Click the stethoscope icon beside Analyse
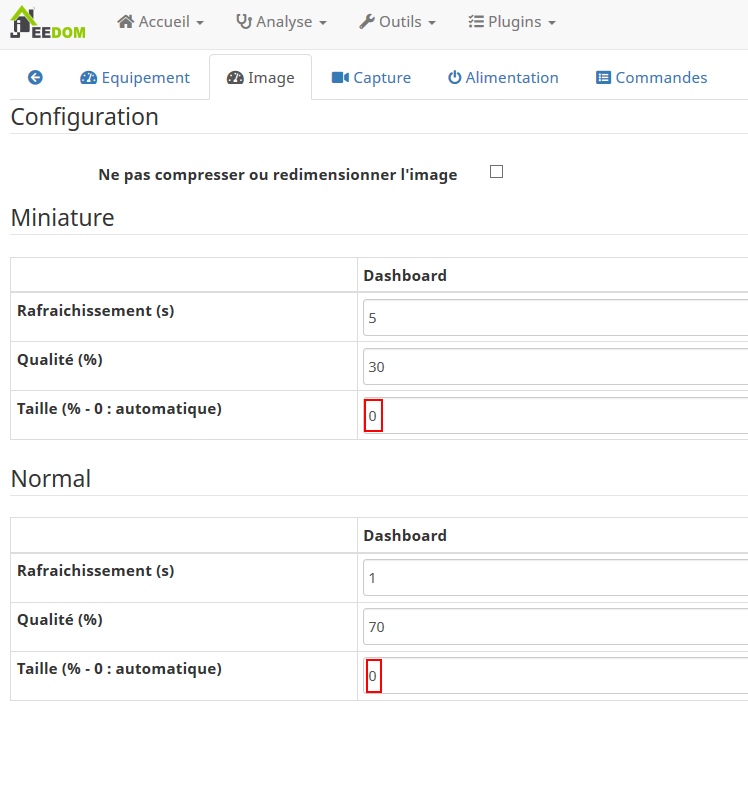 pos(243,22)
